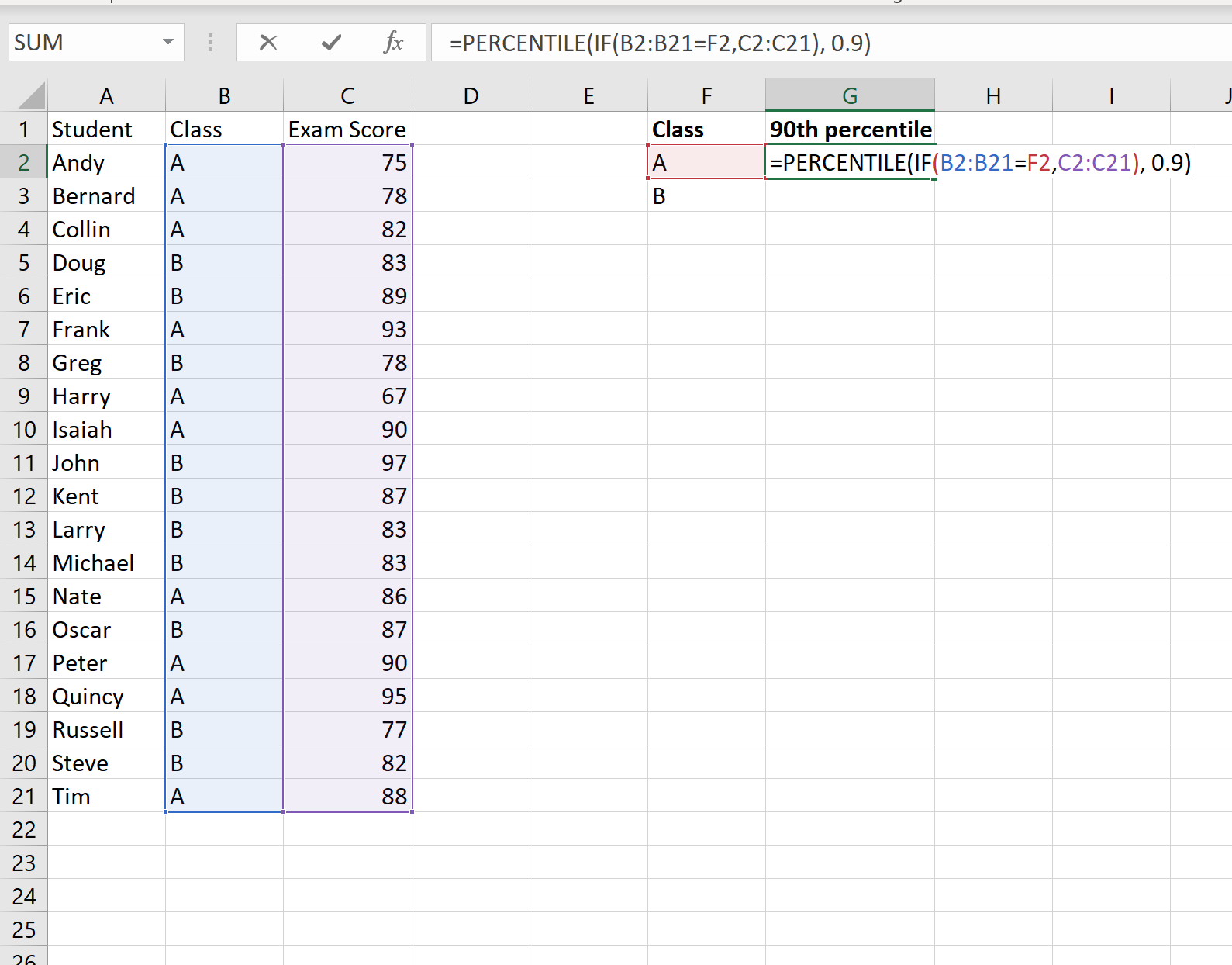Select column B header
The image size is (1232, 965).
[x=224, y=95]
